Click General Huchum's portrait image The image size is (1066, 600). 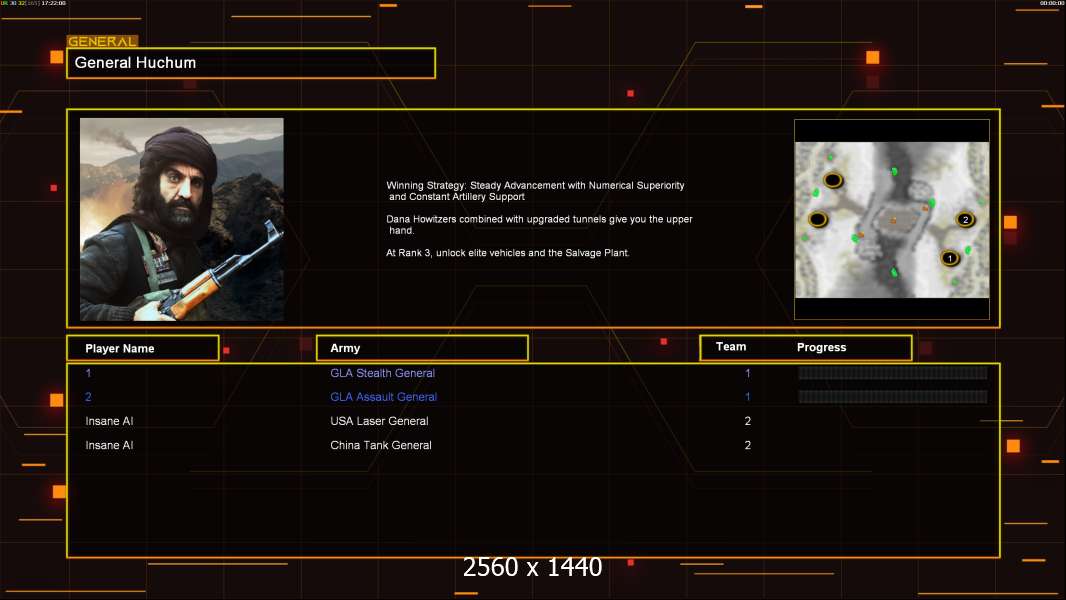point(182,219)
